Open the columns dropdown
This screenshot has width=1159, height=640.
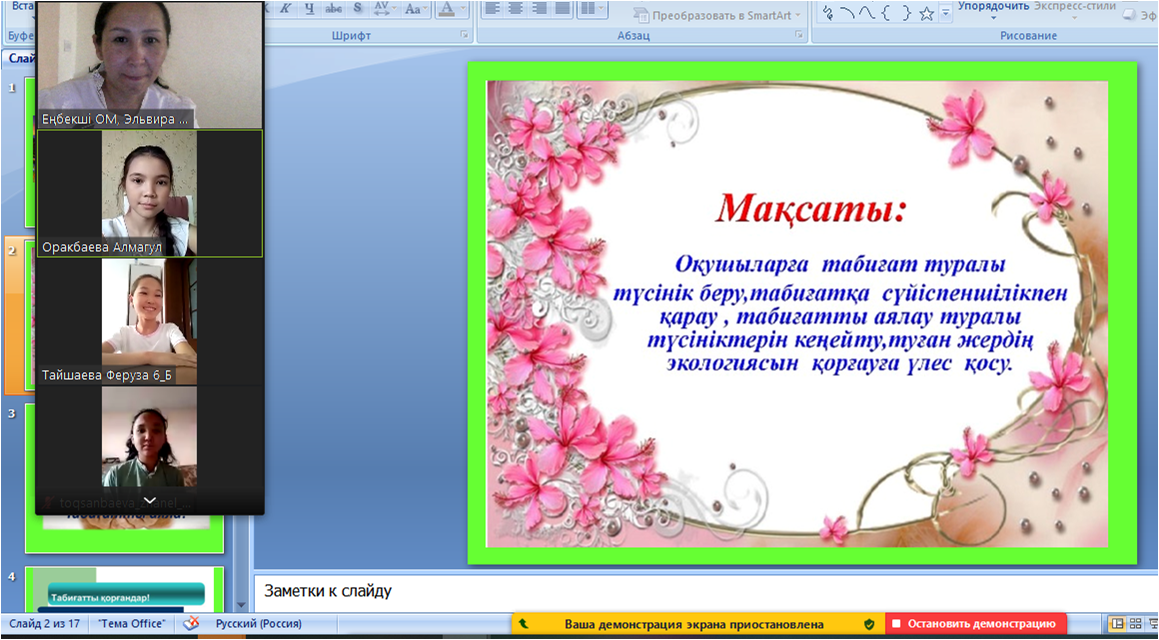[x=593, y=9]
